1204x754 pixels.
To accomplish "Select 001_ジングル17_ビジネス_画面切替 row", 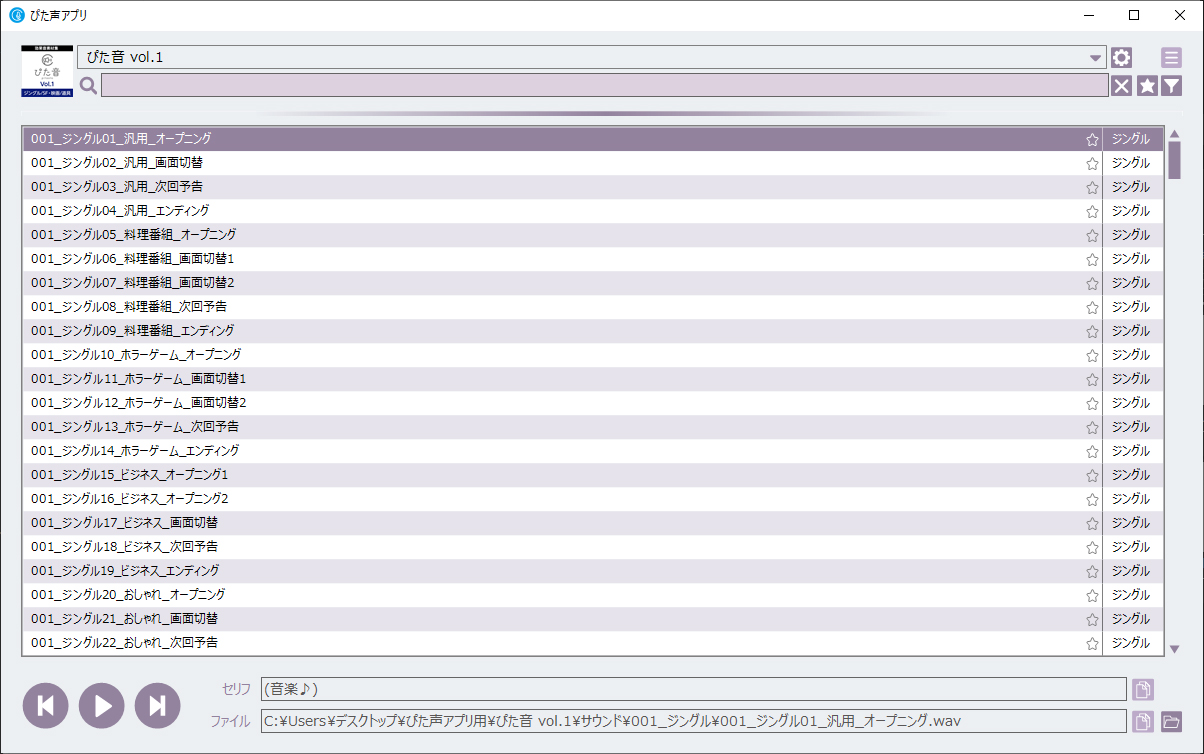I will click(x=593, y=523).
